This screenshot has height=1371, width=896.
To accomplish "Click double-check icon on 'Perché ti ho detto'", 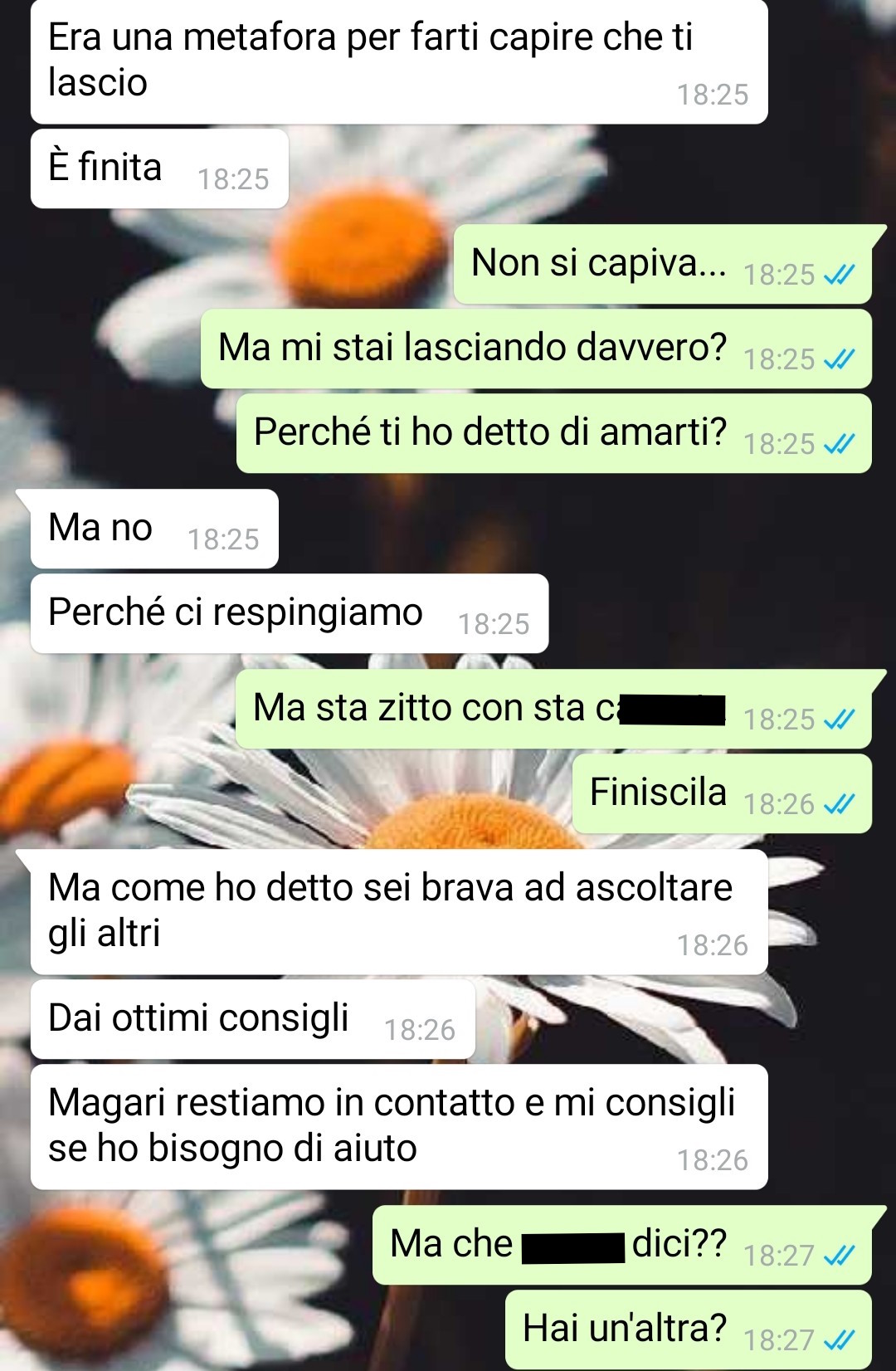I will 839,444.
